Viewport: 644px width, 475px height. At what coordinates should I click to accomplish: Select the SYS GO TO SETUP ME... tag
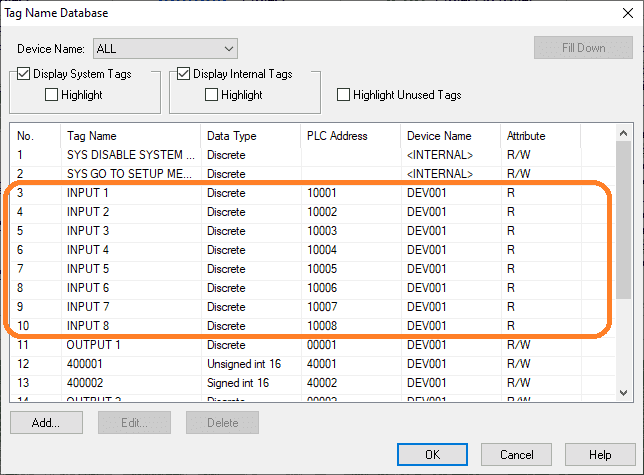[129, 174]
